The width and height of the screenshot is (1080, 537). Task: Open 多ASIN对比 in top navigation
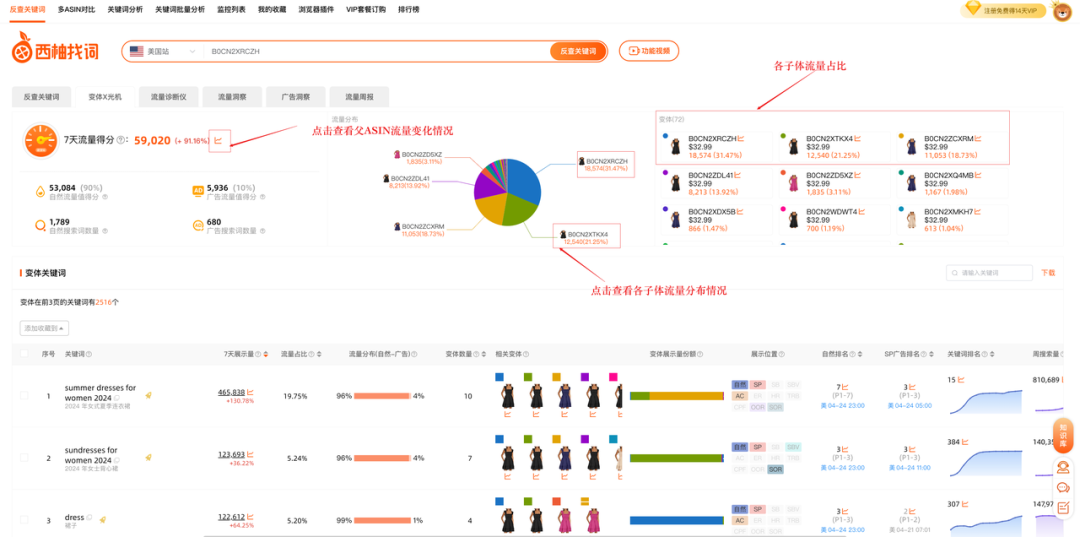(76, 10)
